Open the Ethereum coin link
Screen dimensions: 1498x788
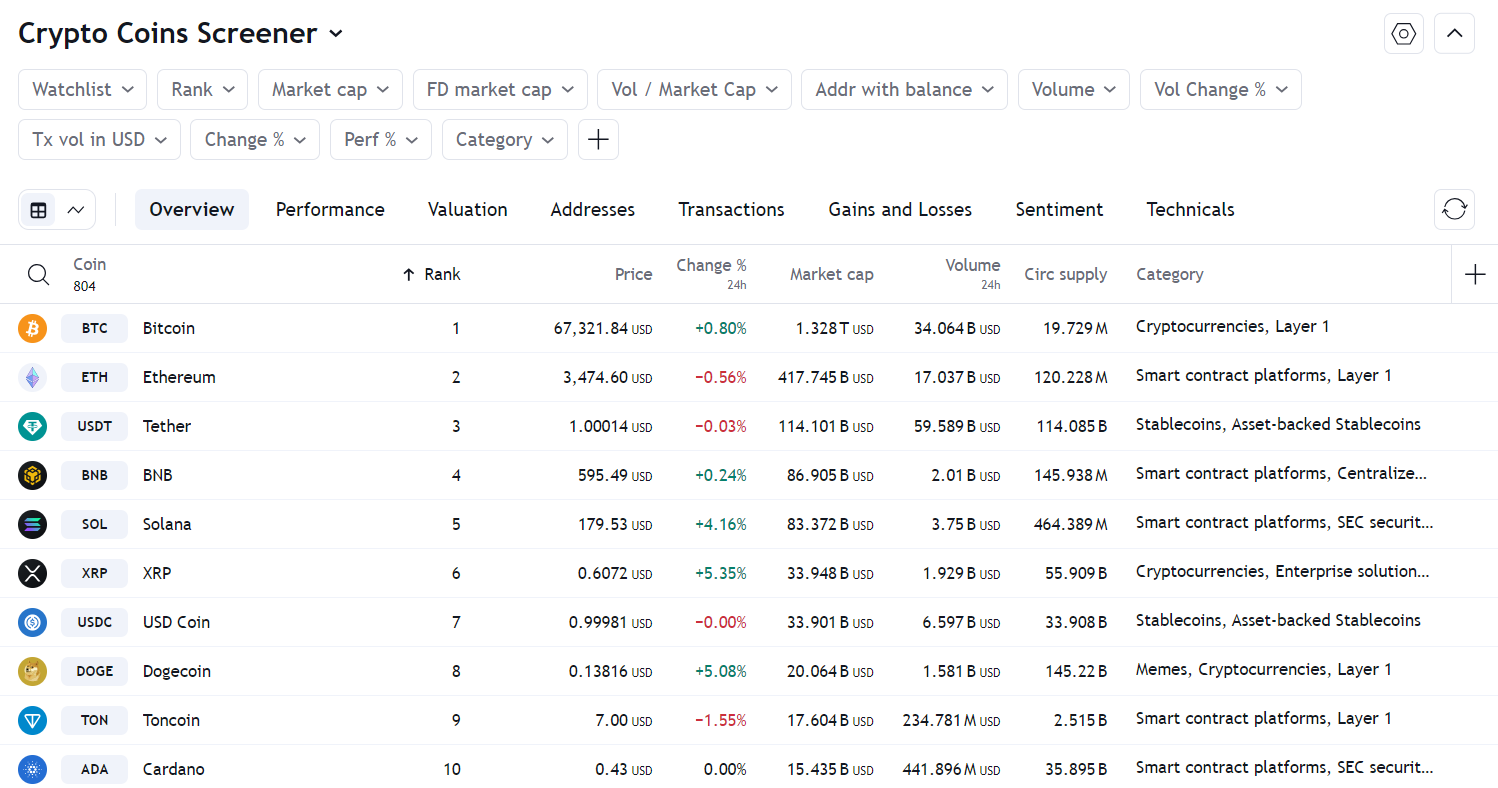tap(179, 377)
